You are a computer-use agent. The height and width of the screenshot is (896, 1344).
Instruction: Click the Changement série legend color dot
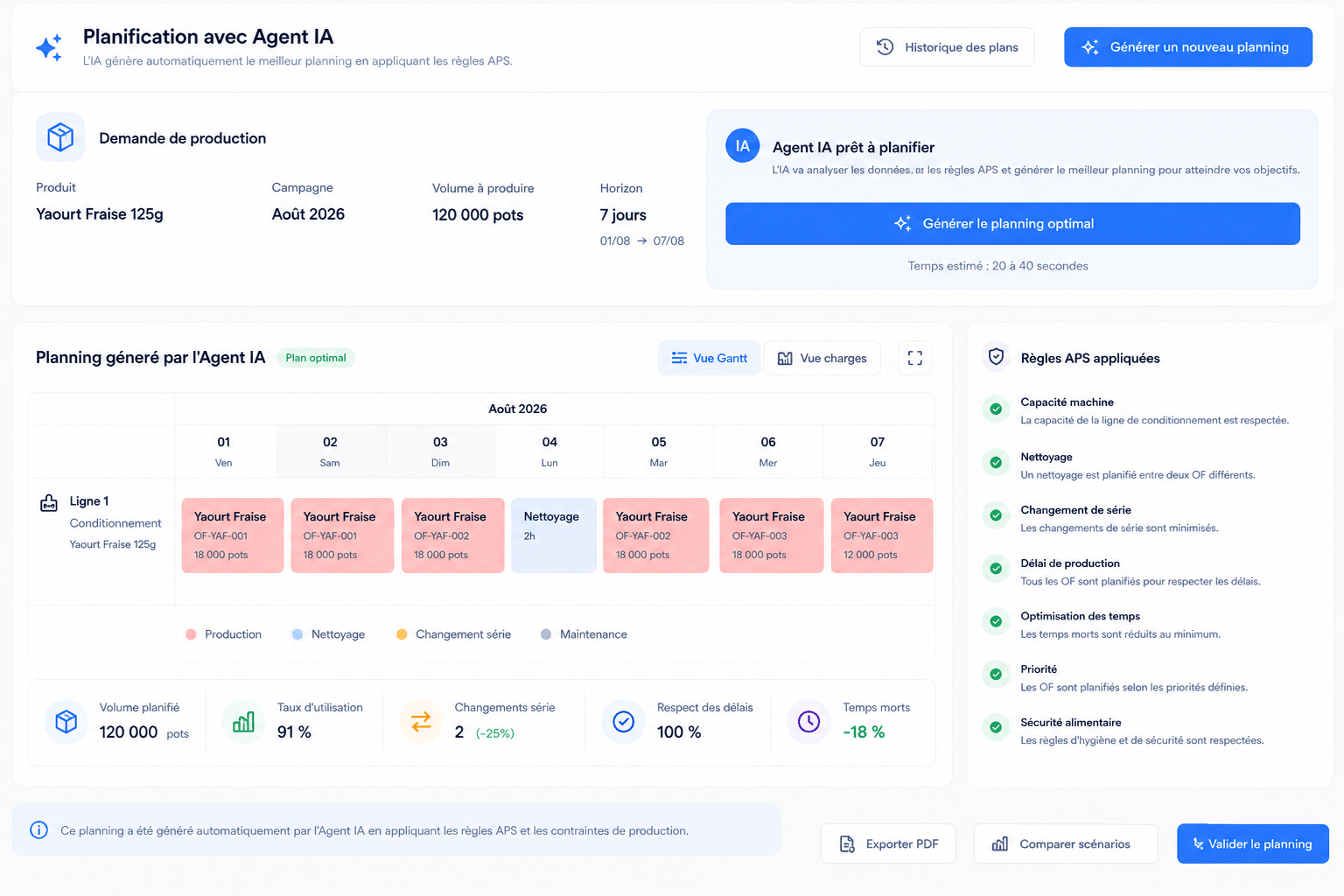402,634
